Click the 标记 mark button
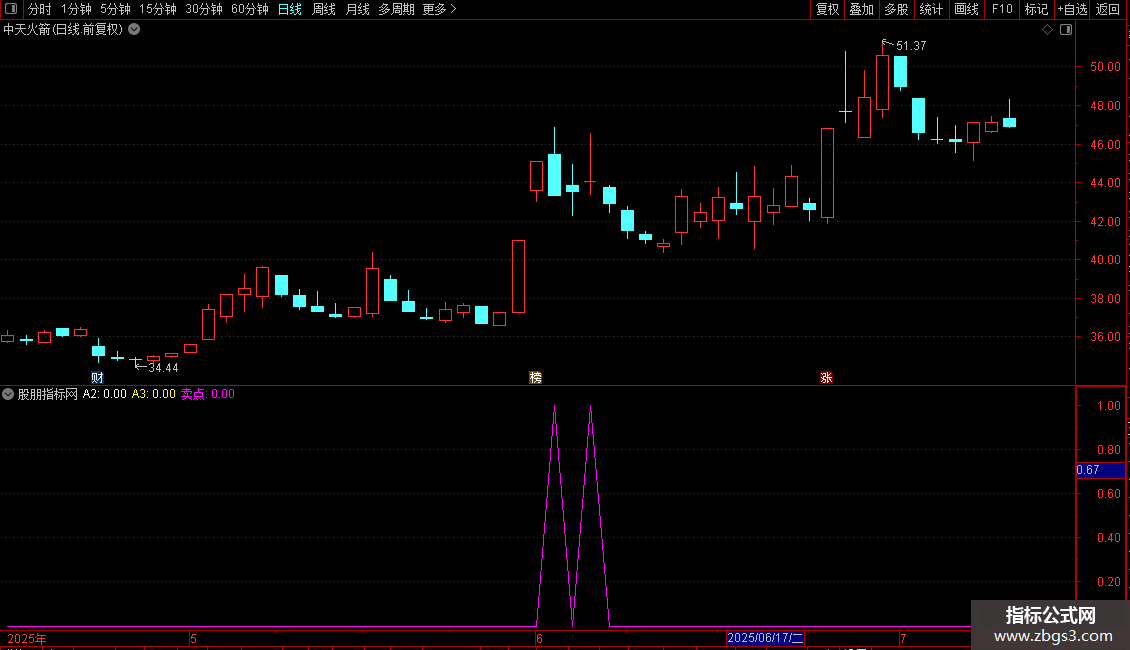 (x=1036, y=9)
